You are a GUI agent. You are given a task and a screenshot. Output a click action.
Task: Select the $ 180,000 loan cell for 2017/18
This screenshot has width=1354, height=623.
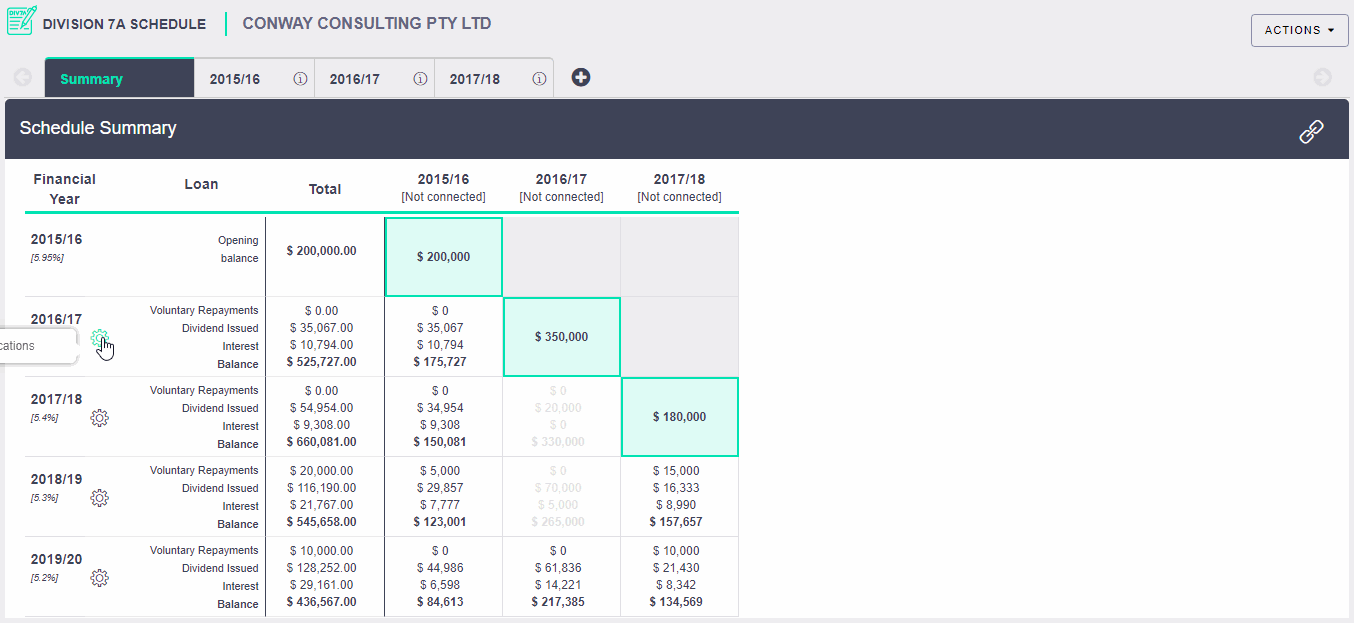(x=679, y=417)
